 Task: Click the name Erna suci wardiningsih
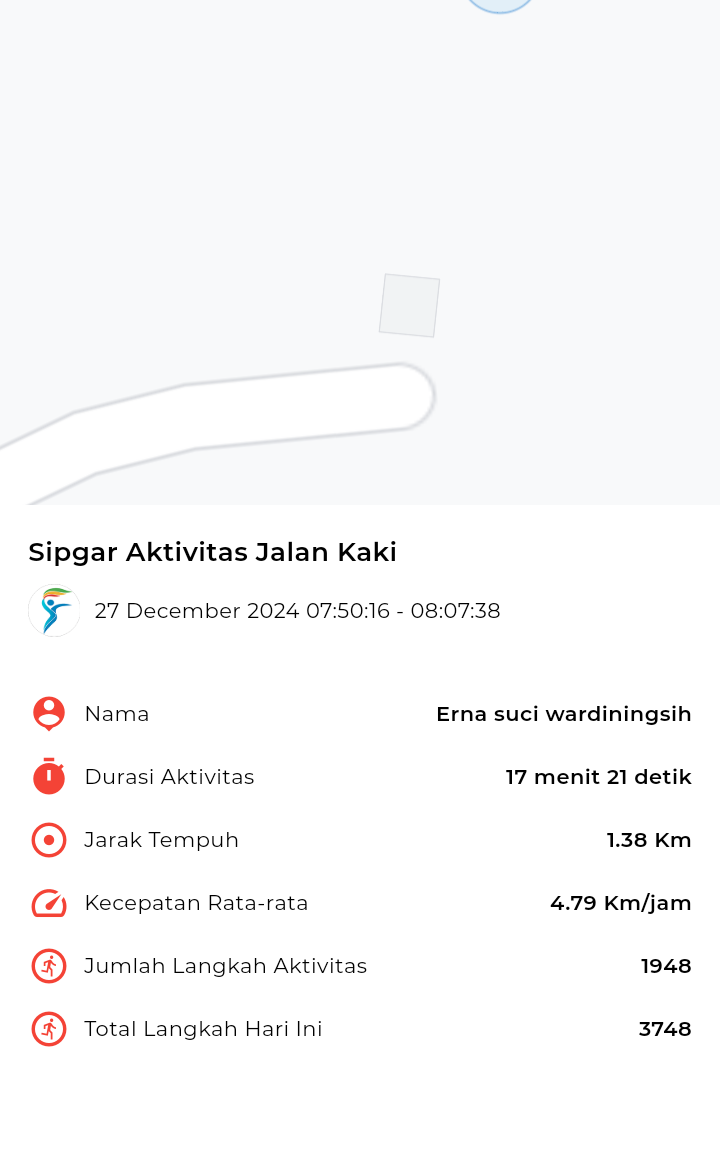[564, 714]
